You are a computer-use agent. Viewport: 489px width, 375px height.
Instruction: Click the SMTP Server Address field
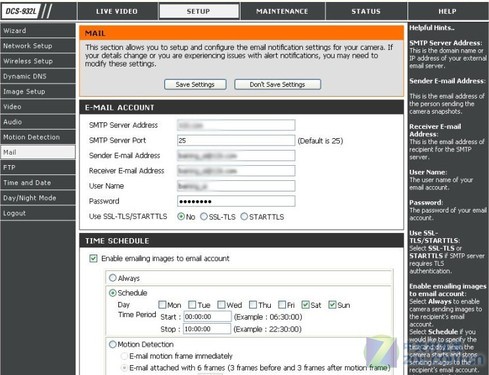click(236, 125)
